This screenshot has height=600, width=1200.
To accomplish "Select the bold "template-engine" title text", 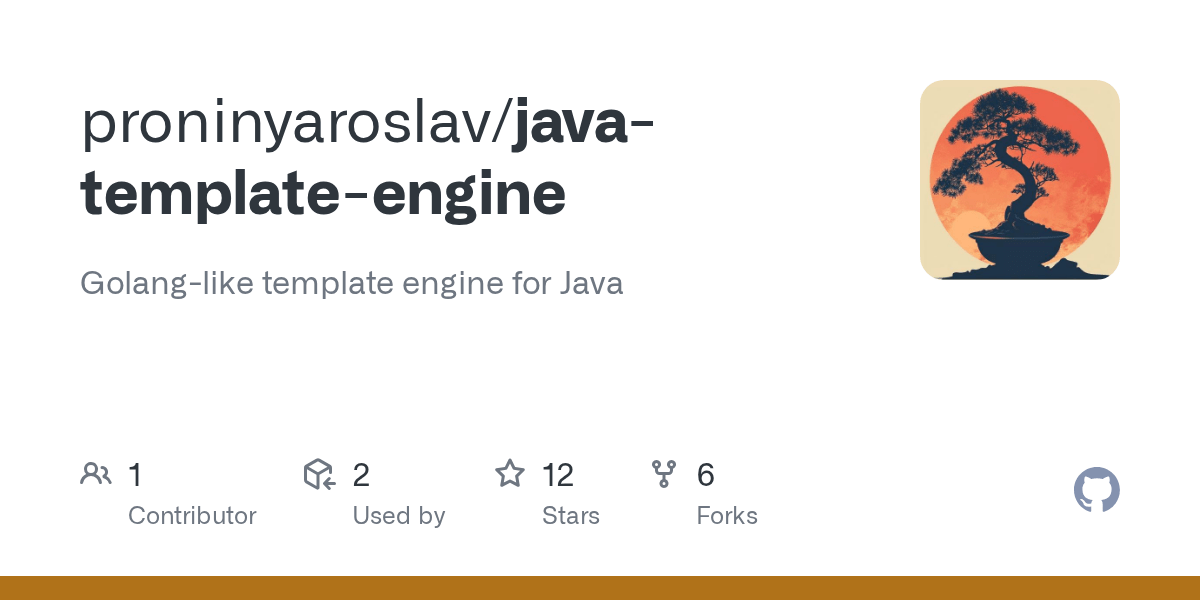I will coord(322,195).
